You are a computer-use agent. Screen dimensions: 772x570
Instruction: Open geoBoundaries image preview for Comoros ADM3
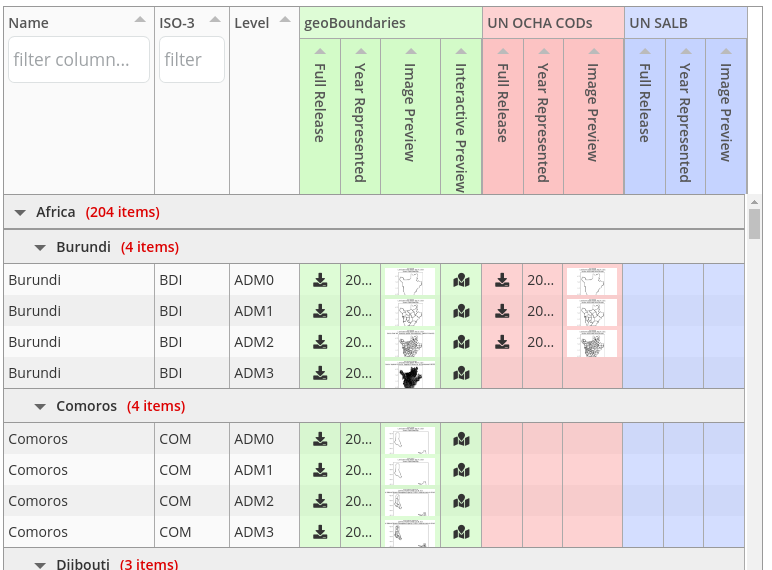(x=410, y=533)
